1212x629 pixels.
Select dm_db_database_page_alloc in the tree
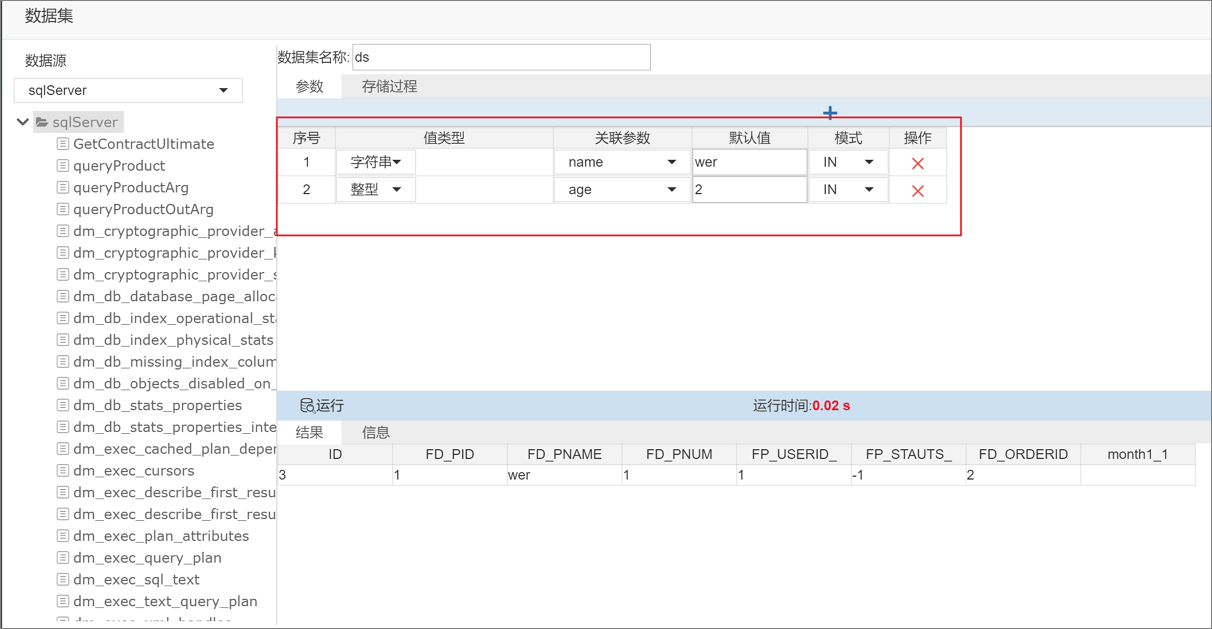pyautogui.click(x=174, y=297)
